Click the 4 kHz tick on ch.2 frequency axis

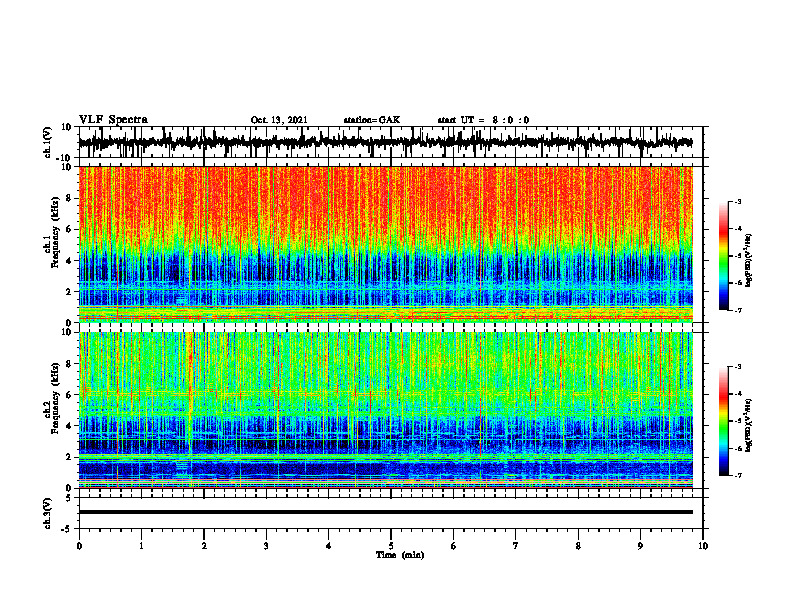pos(69,426)
